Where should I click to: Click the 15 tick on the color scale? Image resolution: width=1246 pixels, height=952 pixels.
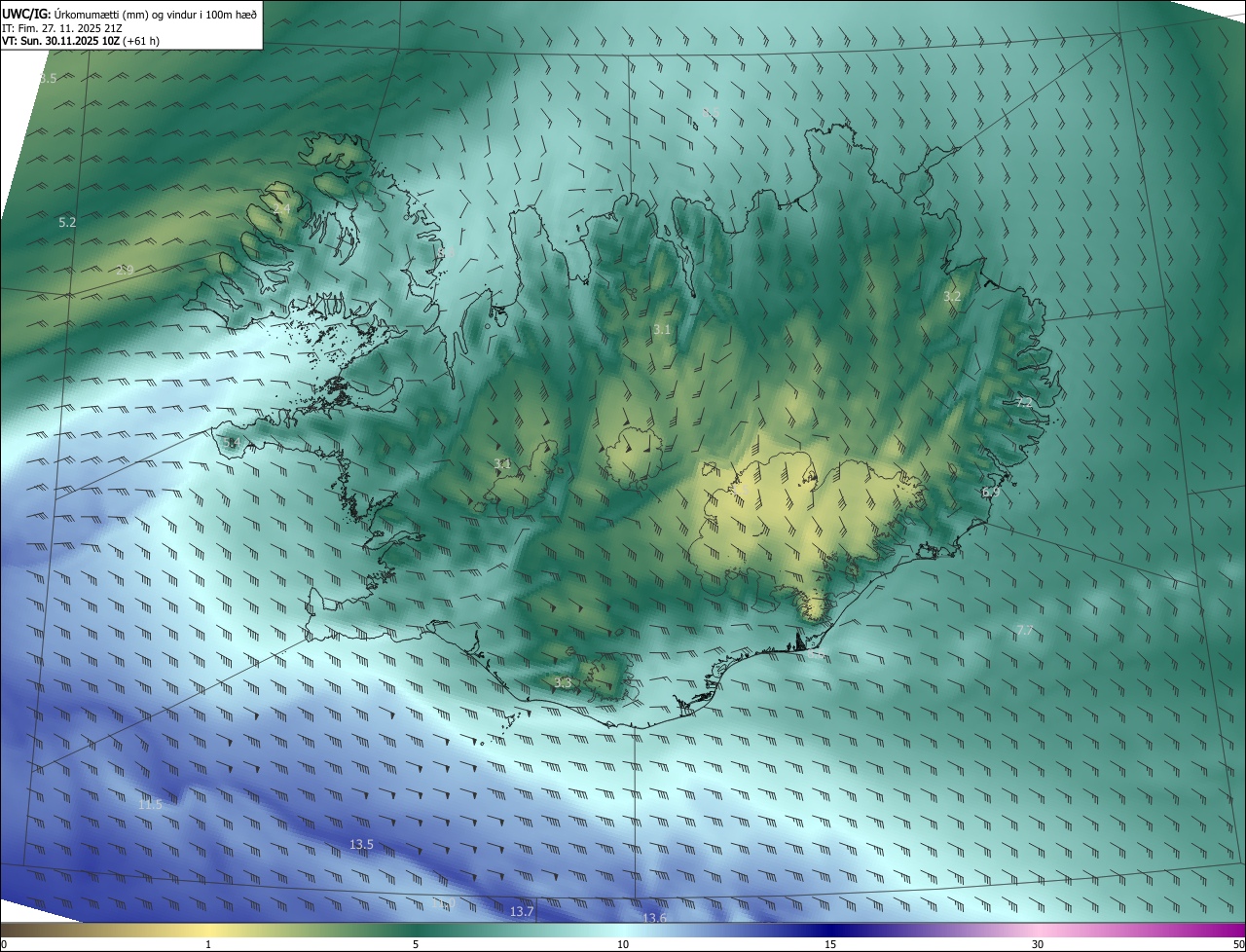[x=830, y=945]
